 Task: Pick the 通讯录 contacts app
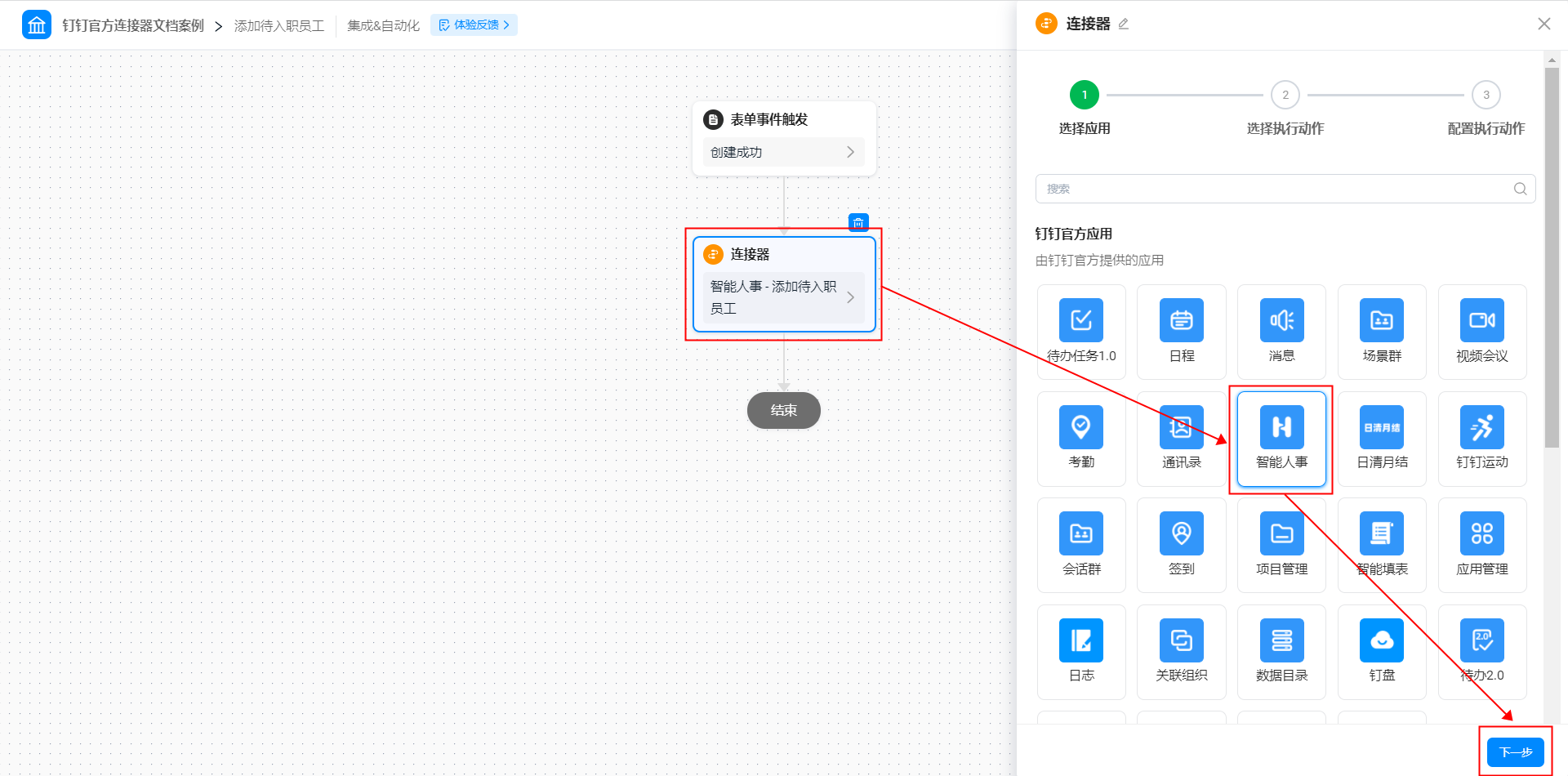click(x=1181, y=439)
